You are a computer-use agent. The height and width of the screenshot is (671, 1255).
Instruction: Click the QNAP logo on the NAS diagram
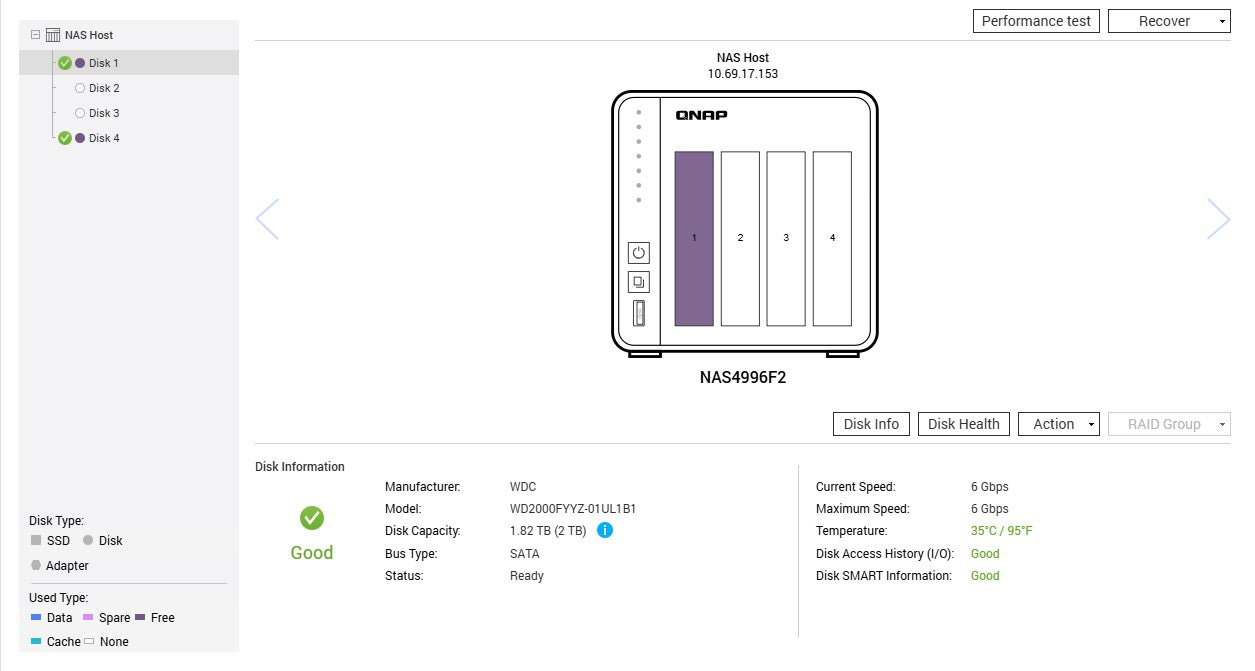tap(701, 115)
